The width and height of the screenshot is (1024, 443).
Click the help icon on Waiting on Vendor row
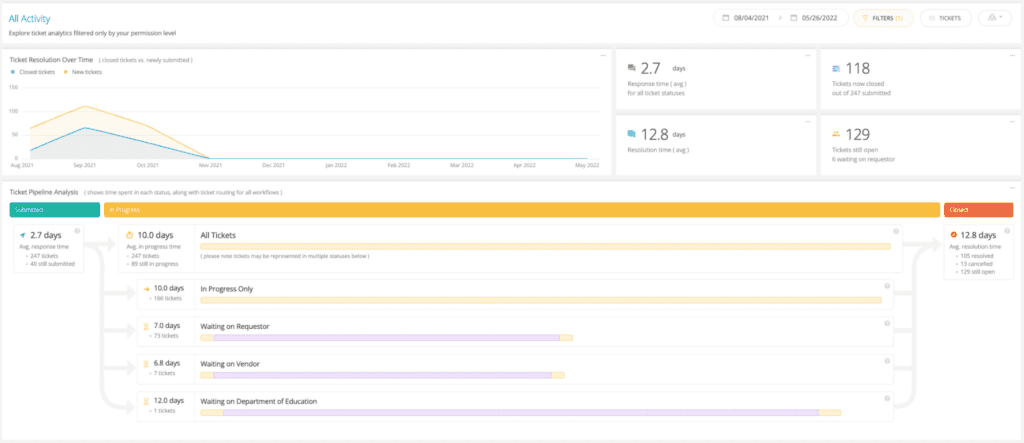click(887, 360)
